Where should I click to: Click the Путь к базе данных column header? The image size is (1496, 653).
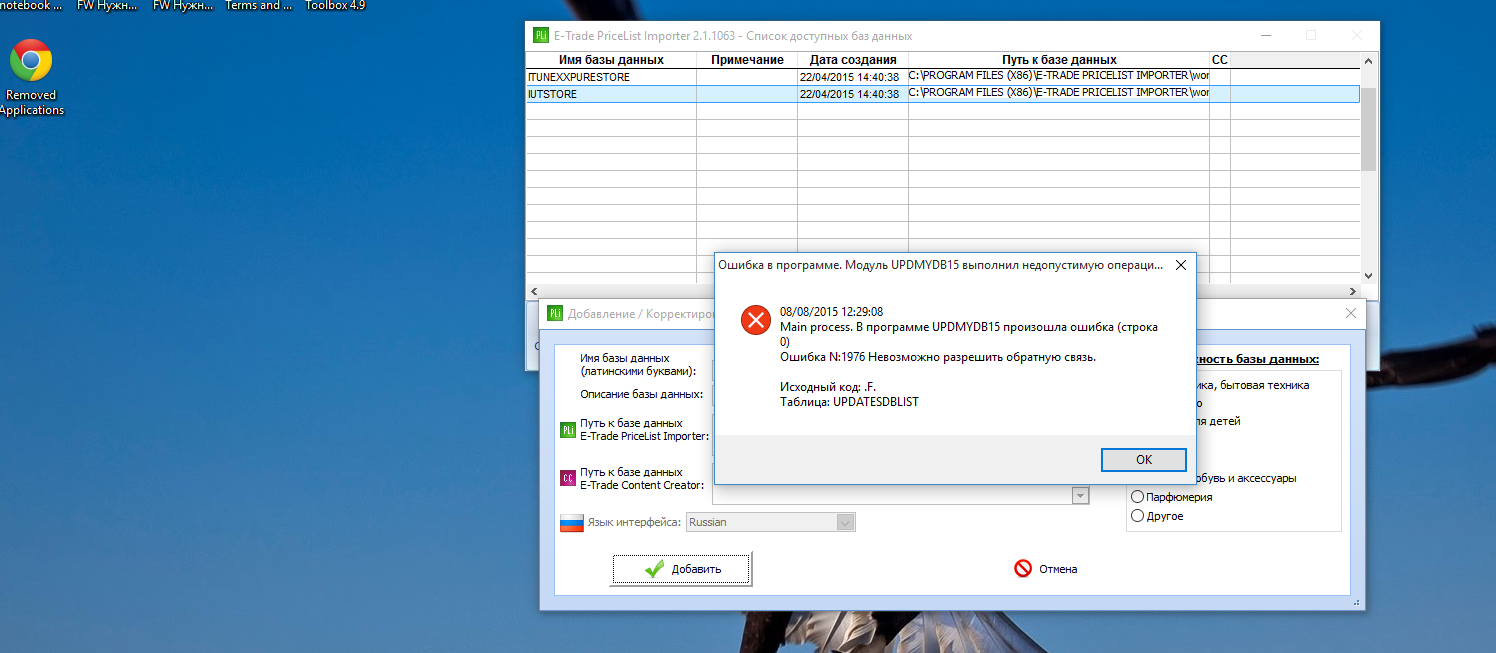[x=1059, y=60]
